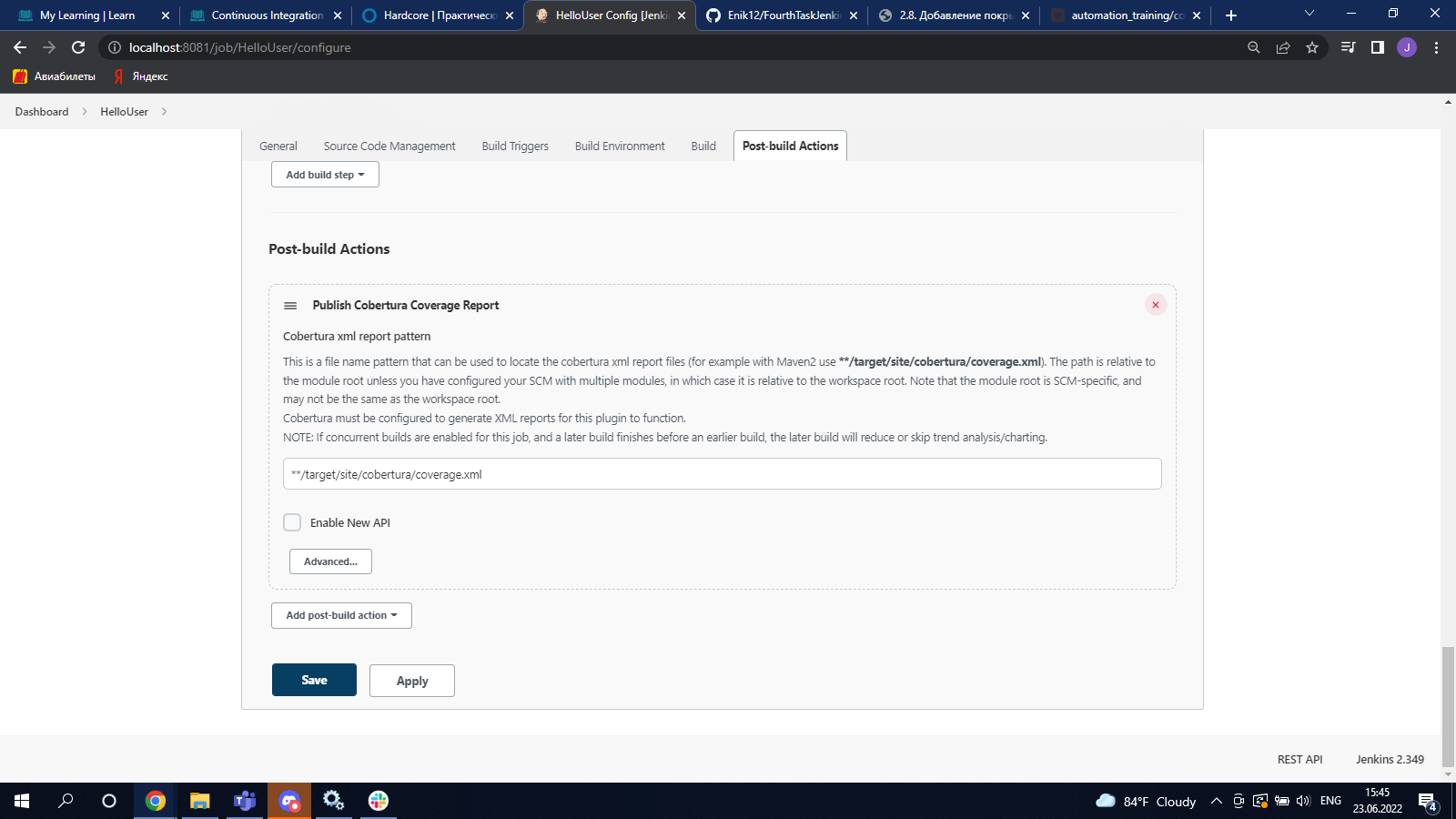Enable the New API checkbox
This screenshot has height=819, width=1456.
[x=292, y=522]
